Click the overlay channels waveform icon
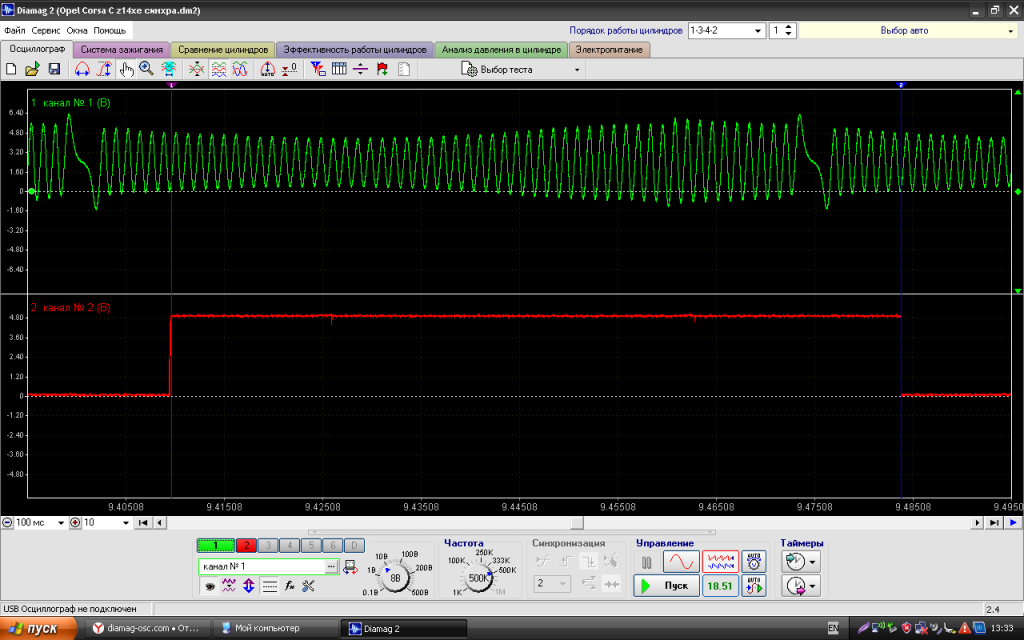 (x=197, y=69)
